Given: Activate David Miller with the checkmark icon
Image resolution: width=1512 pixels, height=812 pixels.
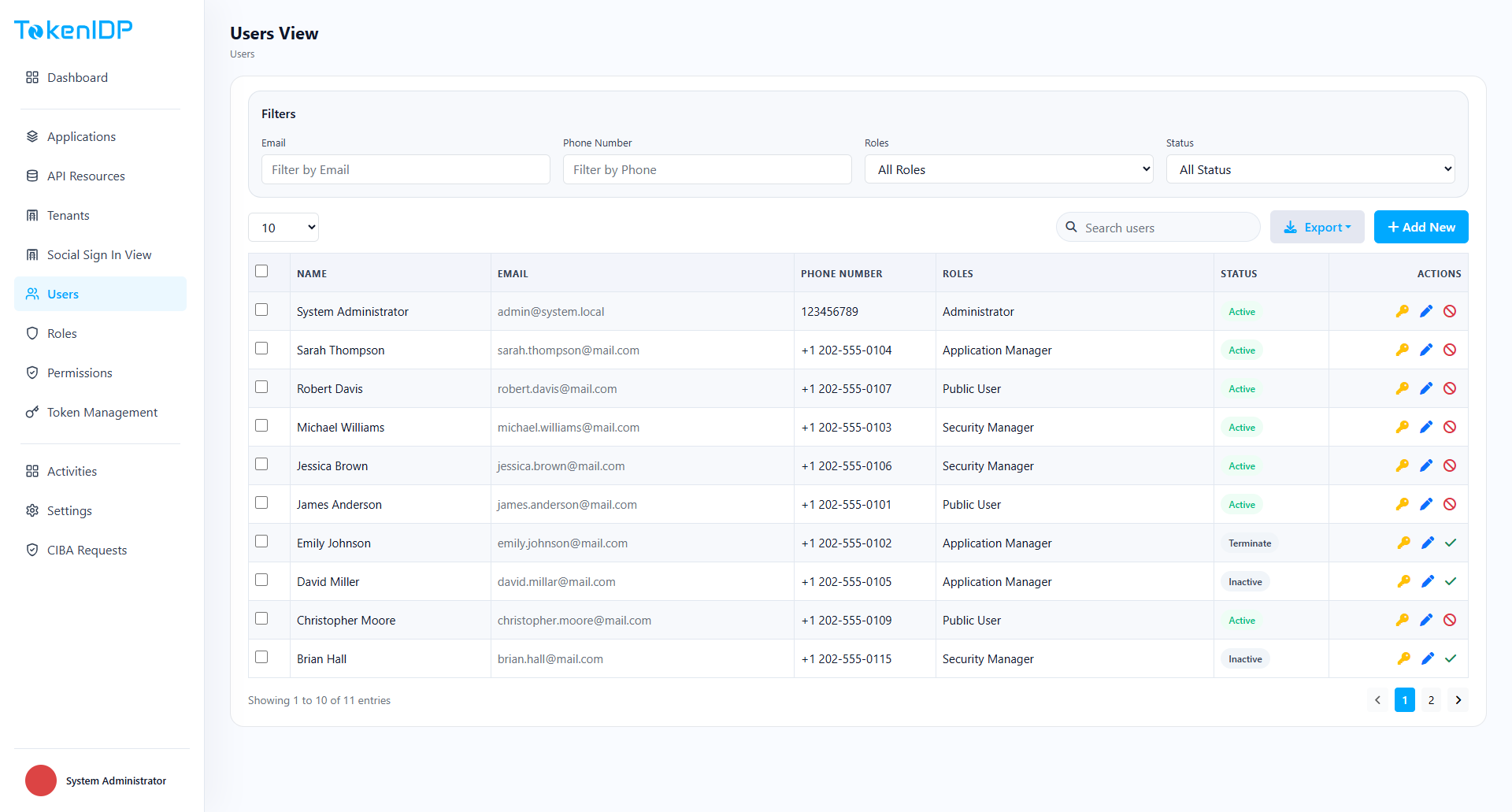Looking at the screenshot, I should [1451, 581].
